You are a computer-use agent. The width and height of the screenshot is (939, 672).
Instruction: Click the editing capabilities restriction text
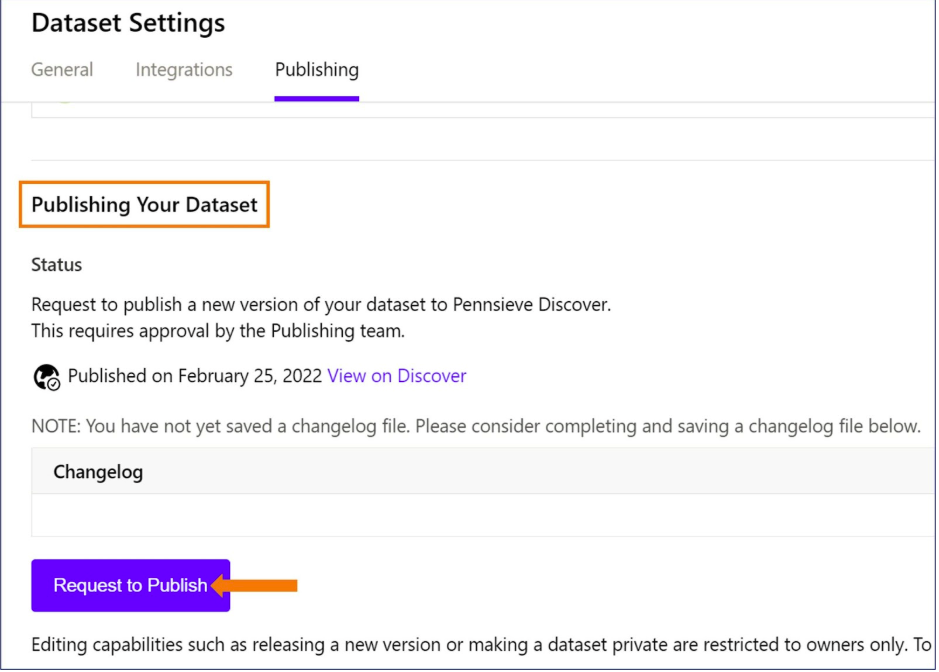pyautogui.click(x=481, y=644)
